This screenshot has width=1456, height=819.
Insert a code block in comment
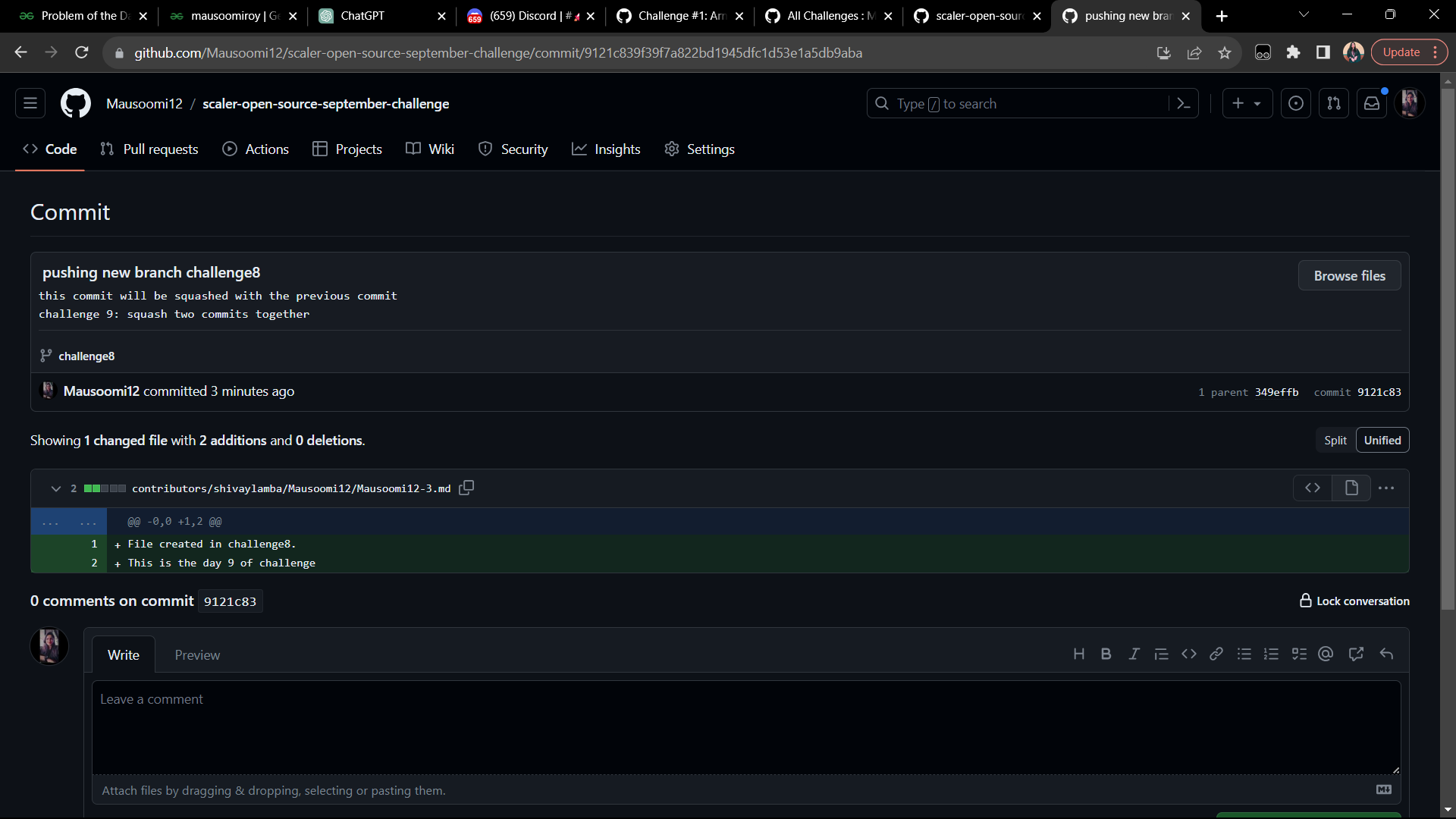pos(1188,654)
